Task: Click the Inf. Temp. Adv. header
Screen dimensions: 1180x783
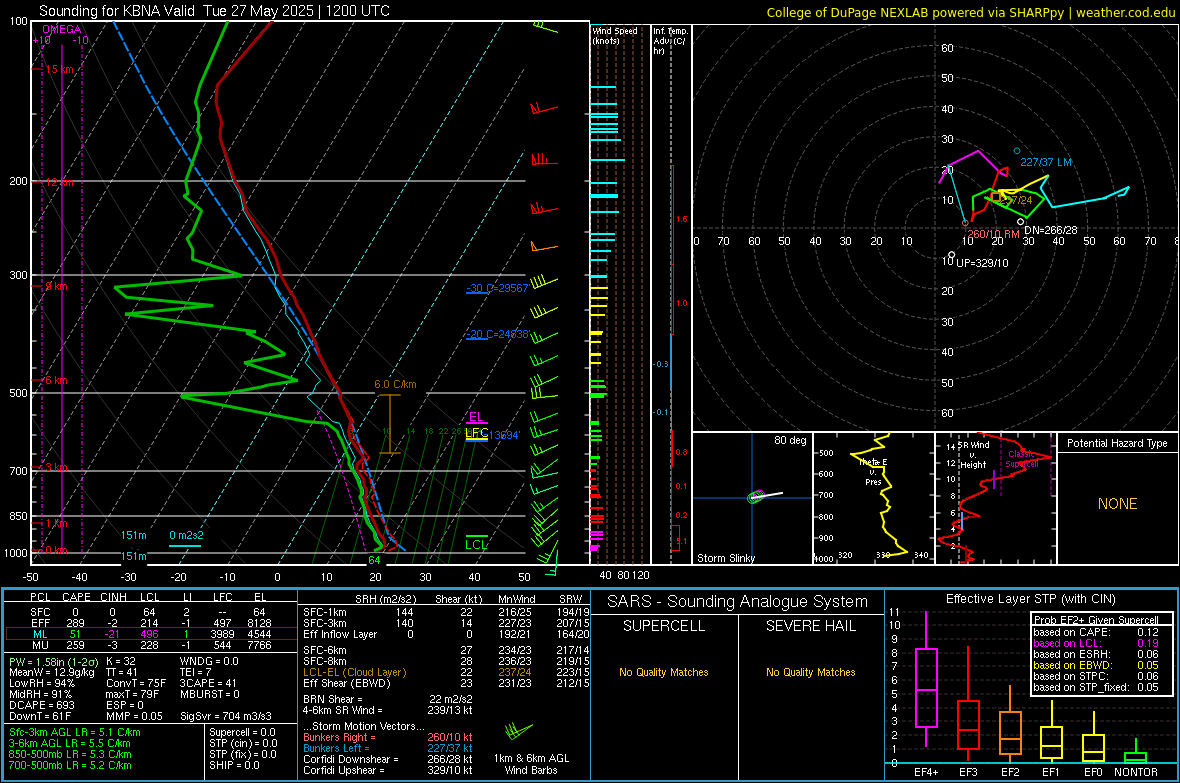Action: (x=670, y=41)
